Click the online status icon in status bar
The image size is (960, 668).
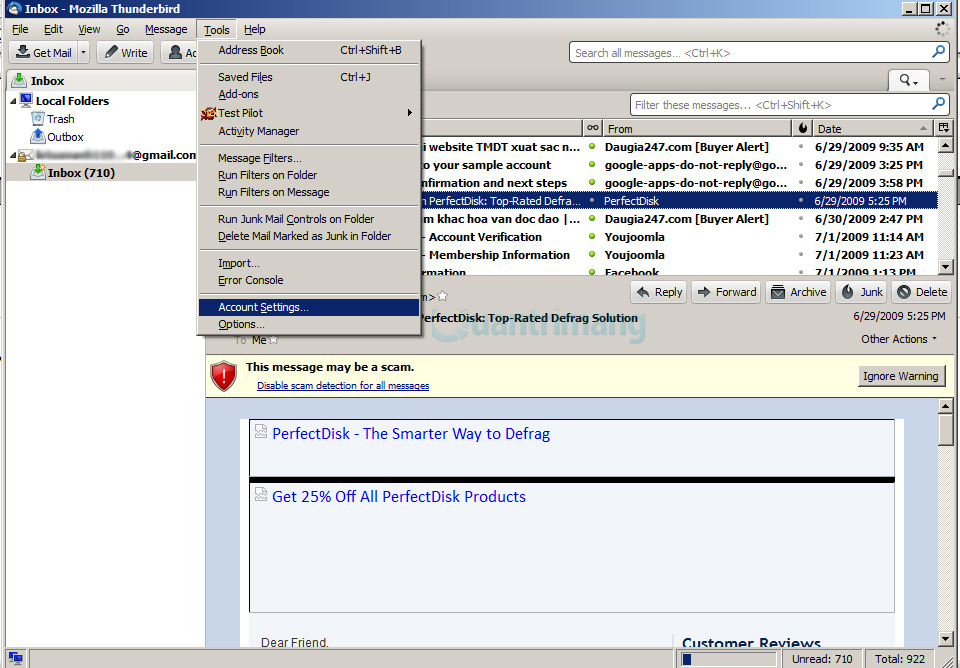[15, 659]
